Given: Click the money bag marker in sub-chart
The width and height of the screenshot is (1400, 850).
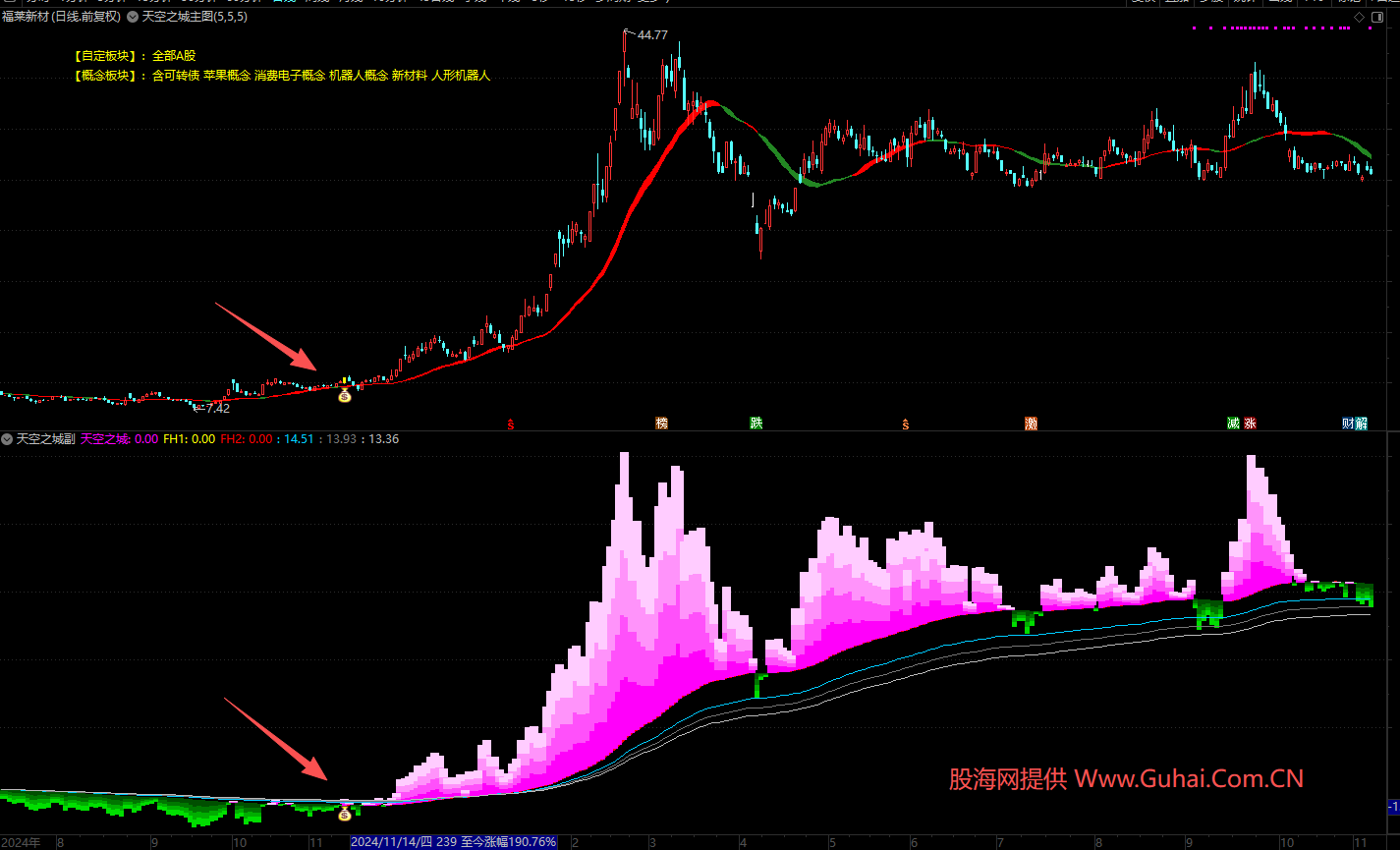Looking at the screenshot, I should click(x=345, y=814).
